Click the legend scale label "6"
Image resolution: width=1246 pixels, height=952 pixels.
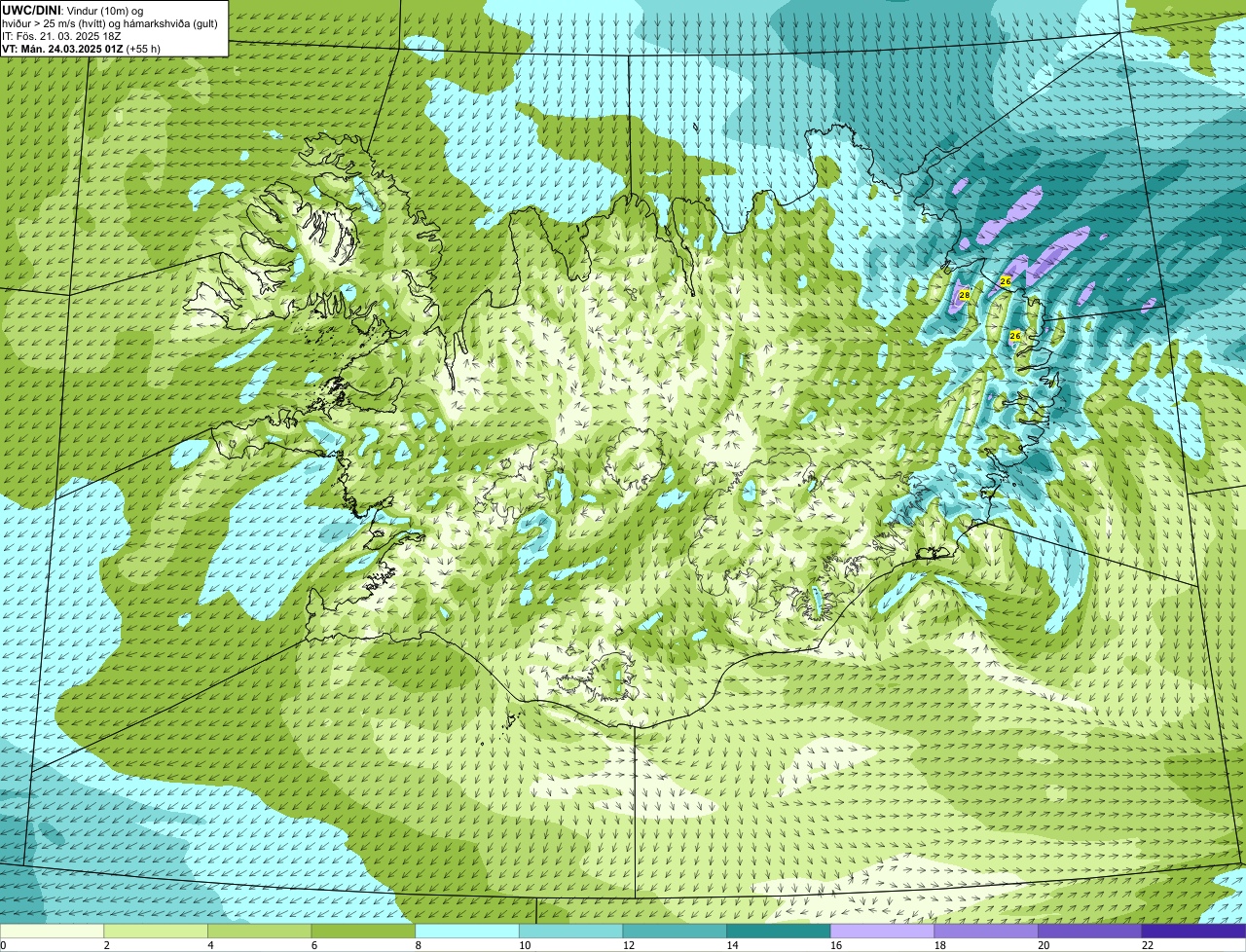click(x=314, y=945)
